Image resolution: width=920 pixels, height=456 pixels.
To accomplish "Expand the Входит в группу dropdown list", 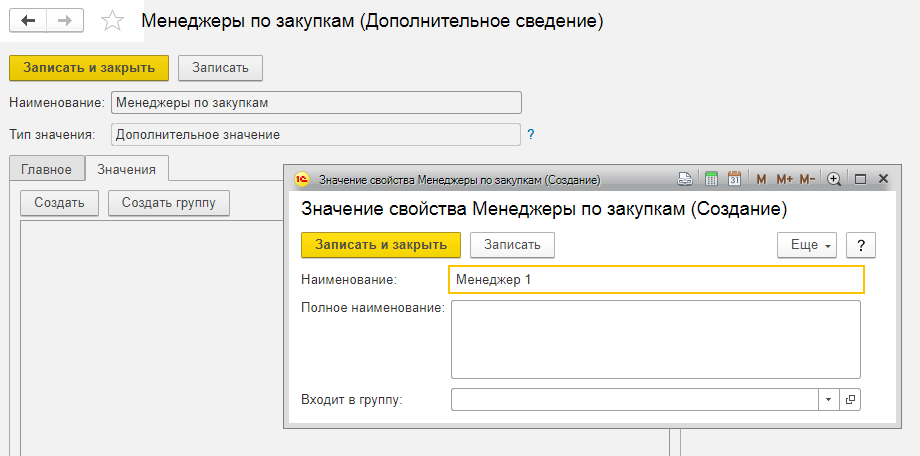I will [x=829, y=399].
